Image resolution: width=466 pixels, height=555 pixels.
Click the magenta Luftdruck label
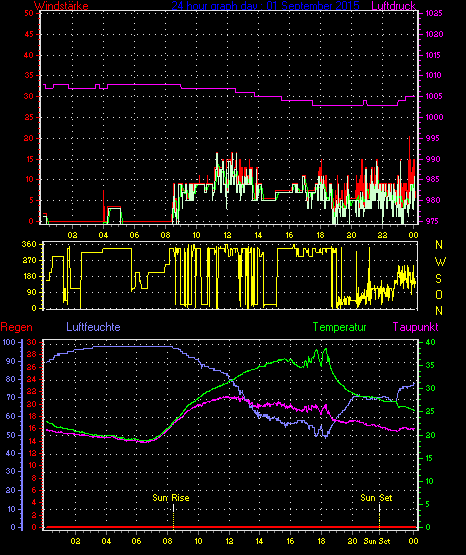[x=393, y=5]
